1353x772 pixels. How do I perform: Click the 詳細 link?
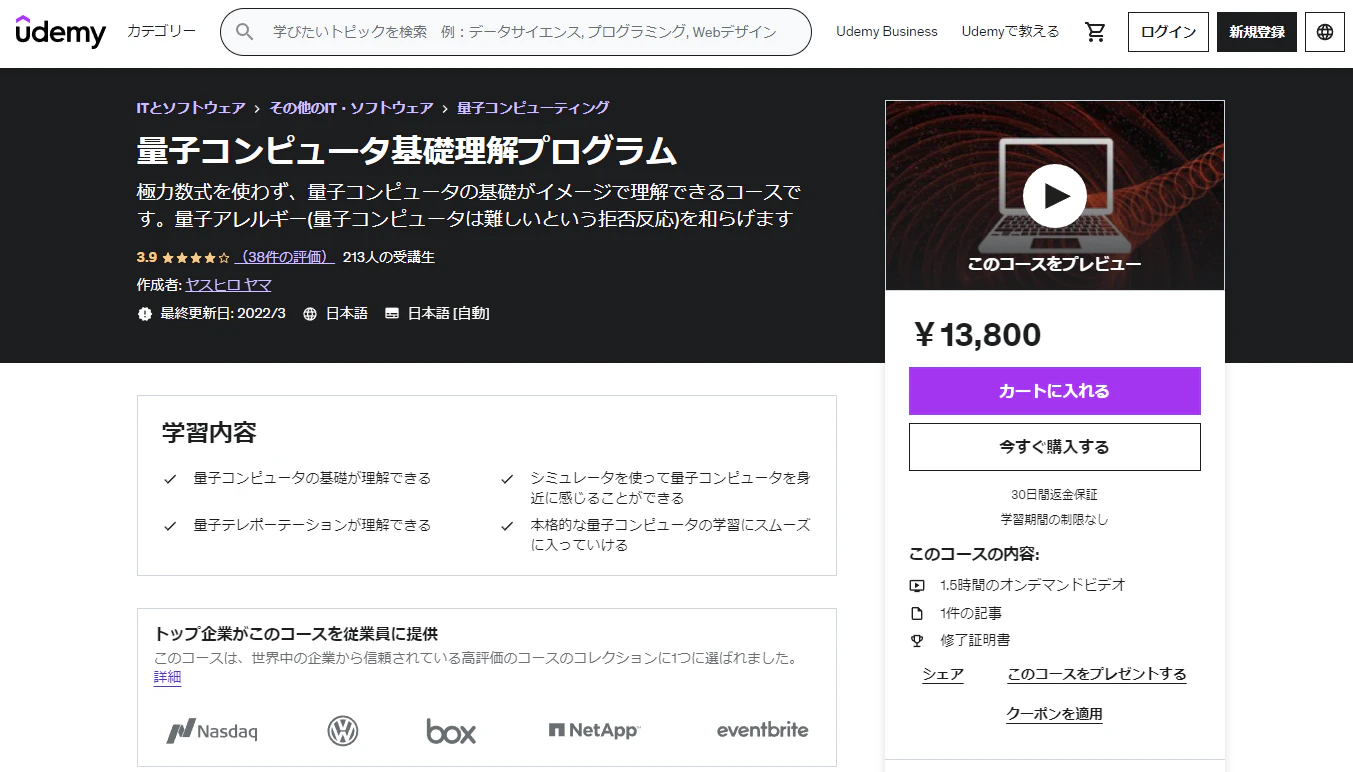click(x=167, y=677)
